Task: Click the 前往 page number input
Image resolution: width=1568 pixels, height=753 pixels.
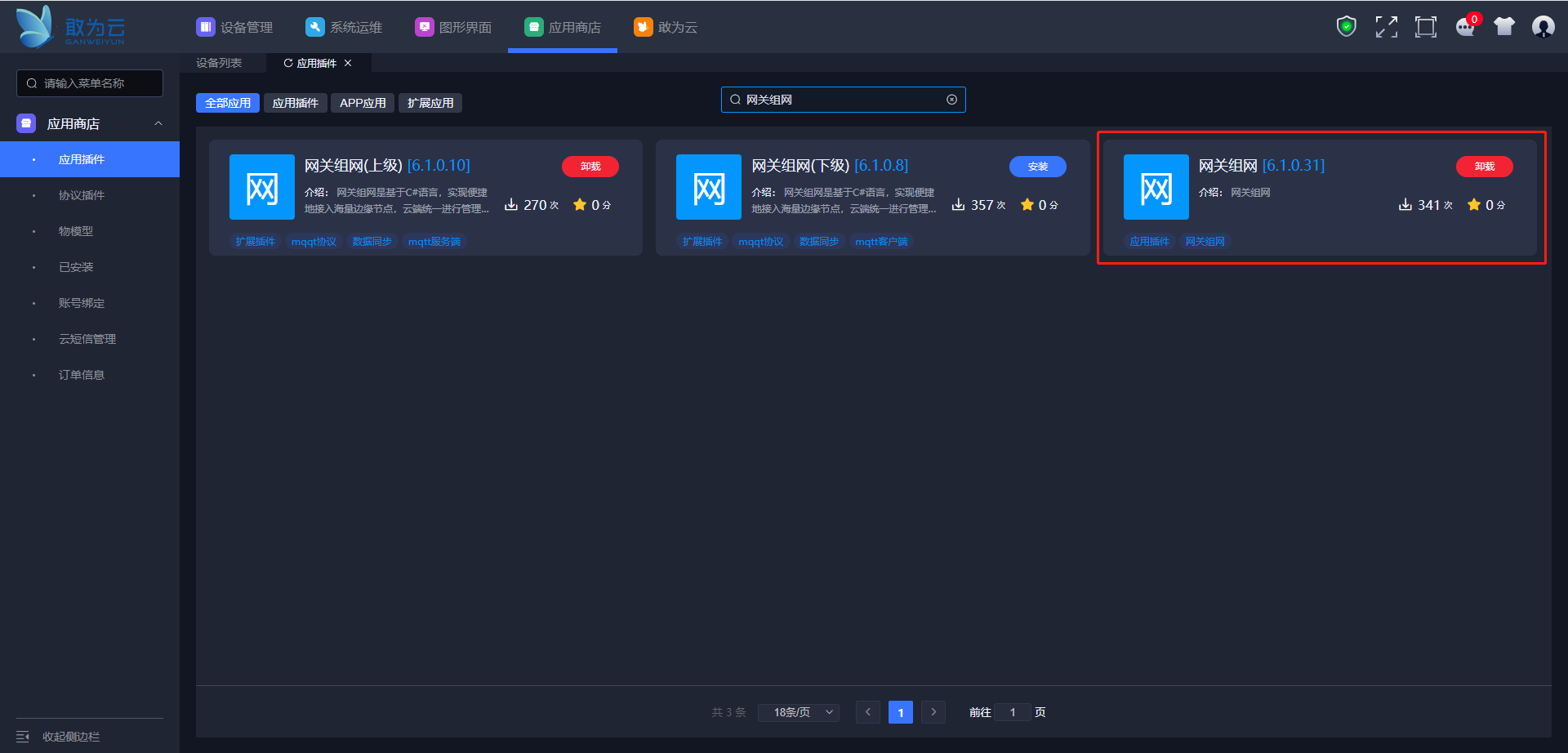Action: click(x=1013, y=712)
